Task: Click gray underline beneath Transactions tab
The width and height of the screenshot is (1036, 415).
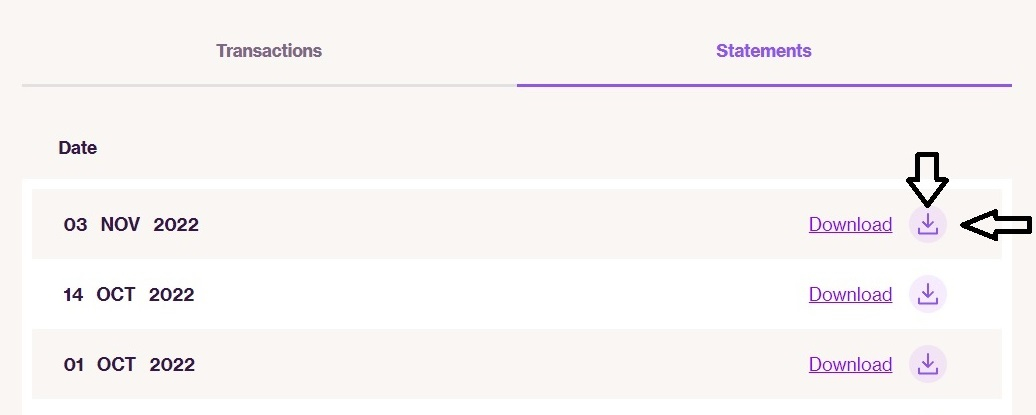Action: click(x=269, y=85)
